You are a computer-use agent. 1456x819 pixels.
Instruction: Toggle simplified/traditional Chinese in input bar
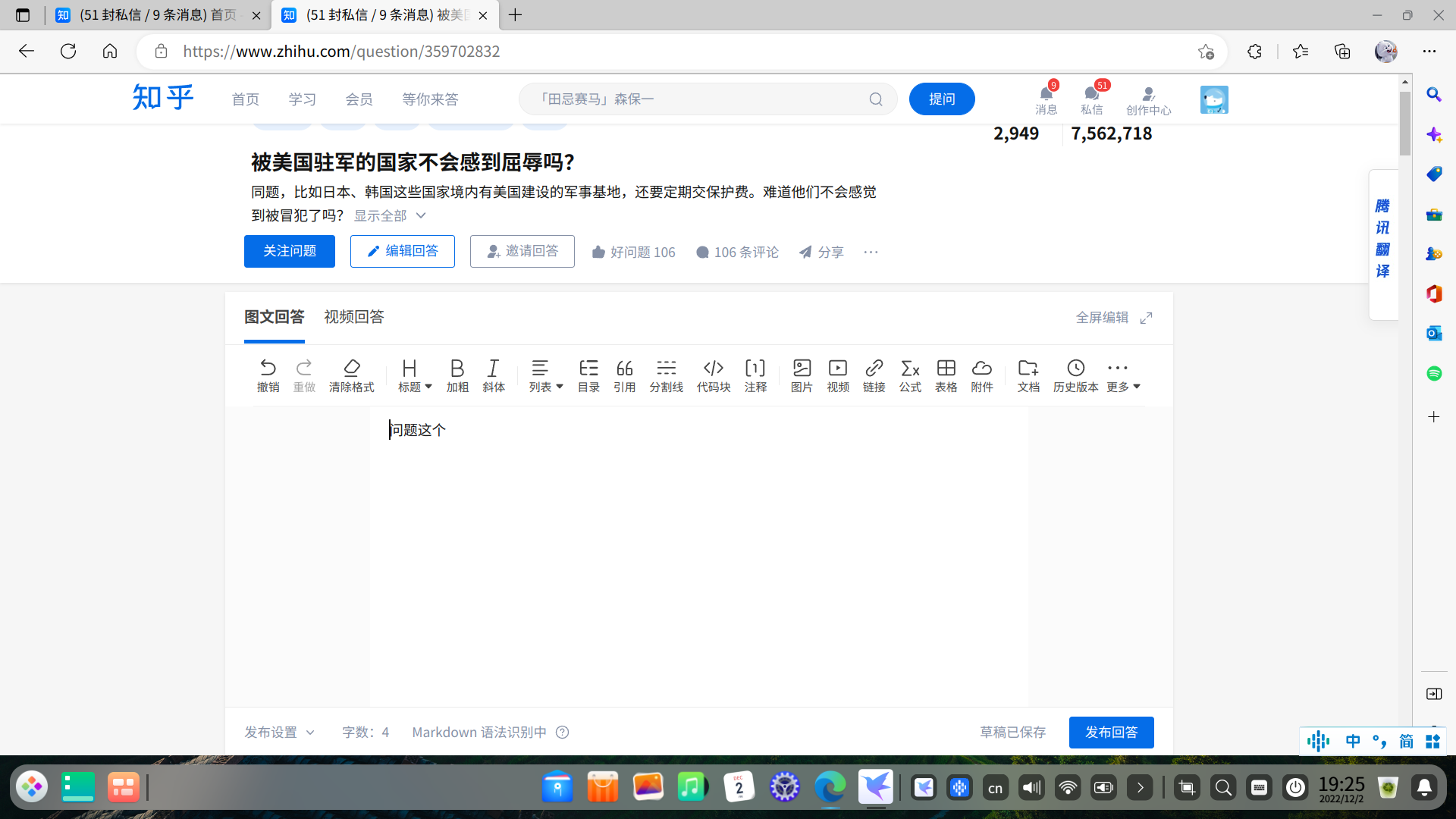tap(1407, 742)
